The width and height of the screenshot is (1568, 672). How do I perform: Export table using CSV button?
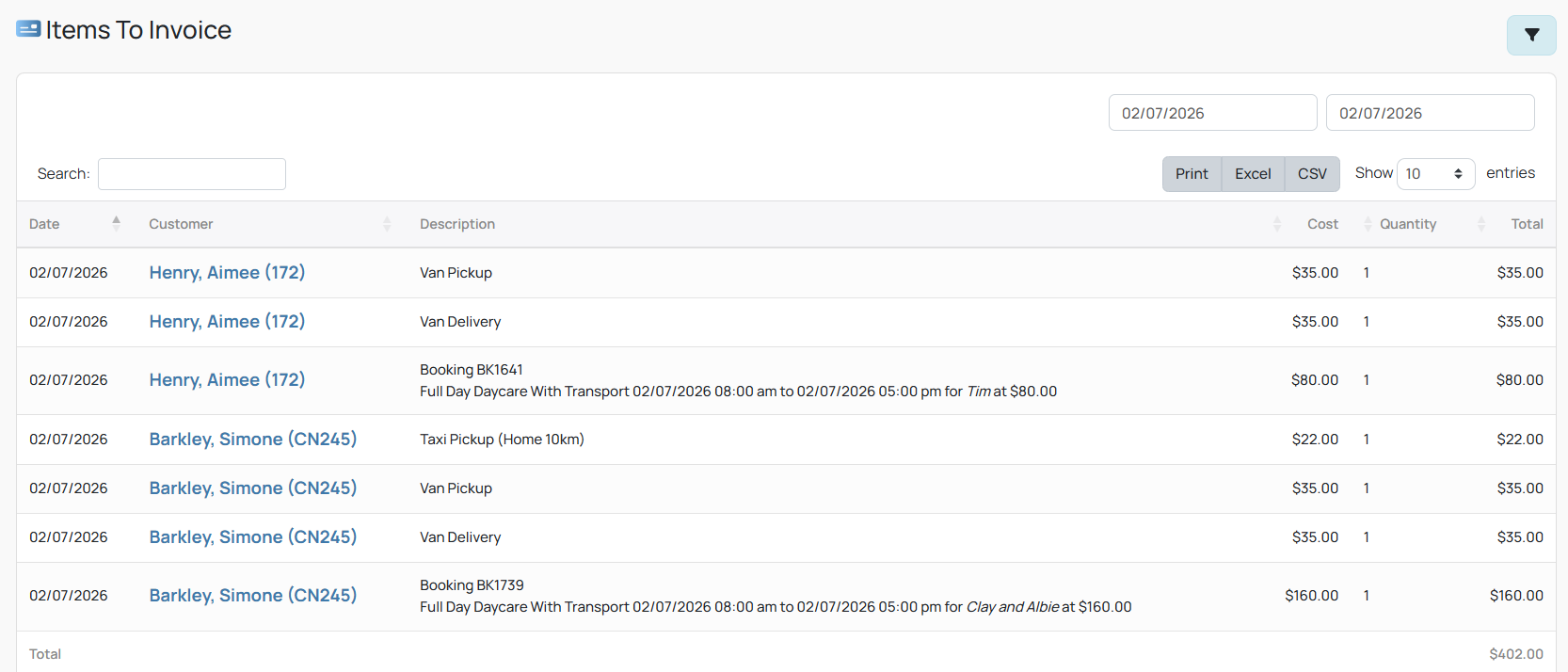coord(1312,173)
